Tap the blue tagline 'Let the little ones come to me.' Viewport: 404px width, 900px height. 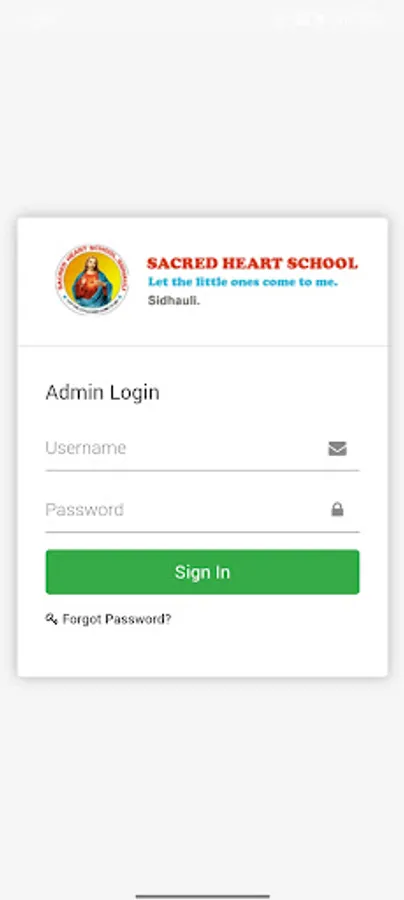(243, 282)
